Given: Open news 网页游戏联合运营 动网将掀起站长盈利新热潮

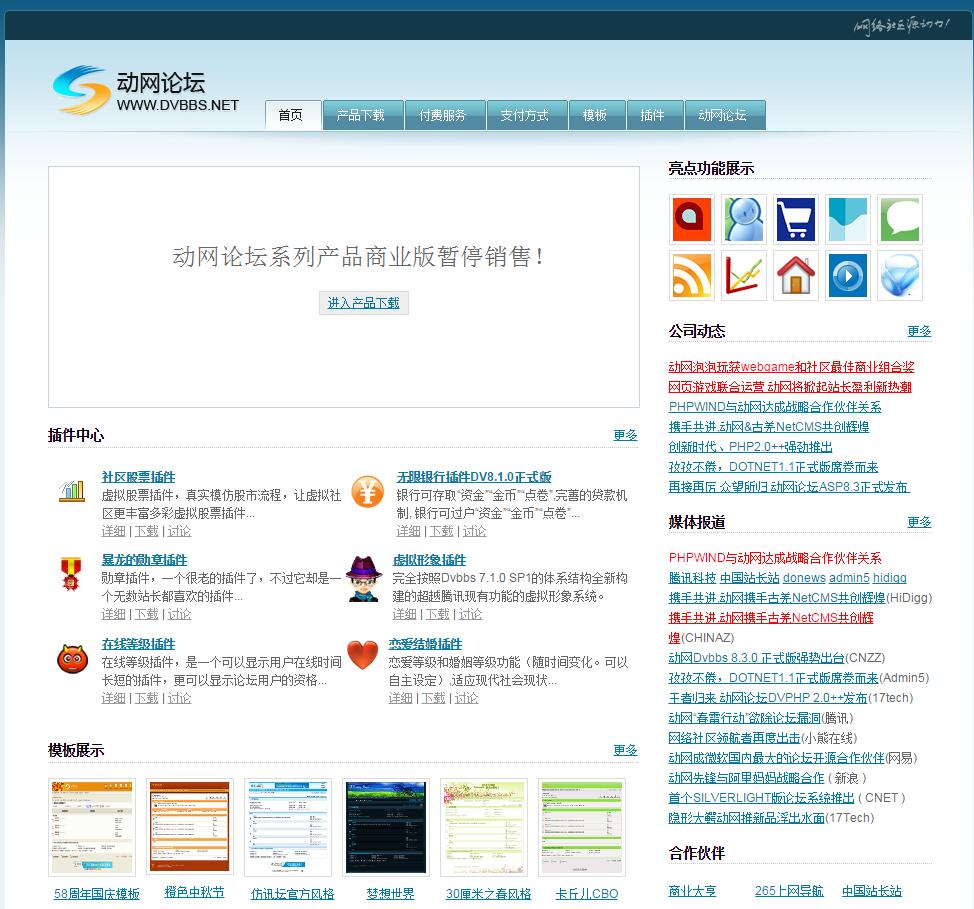Looking at the screenshot, I should 790,386.
